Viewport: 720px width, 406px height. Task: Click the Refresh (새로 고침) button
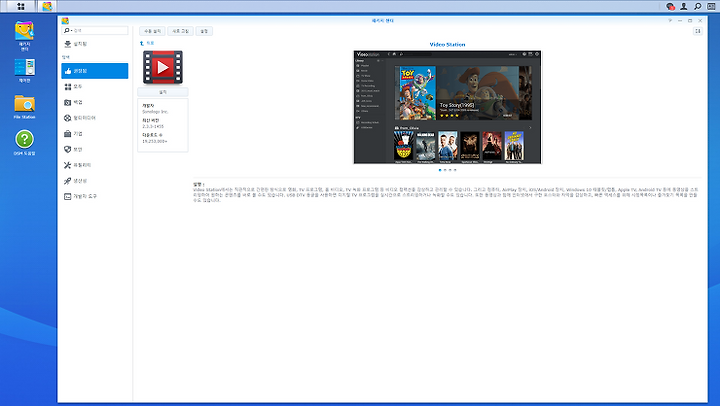tap(180, 31)
